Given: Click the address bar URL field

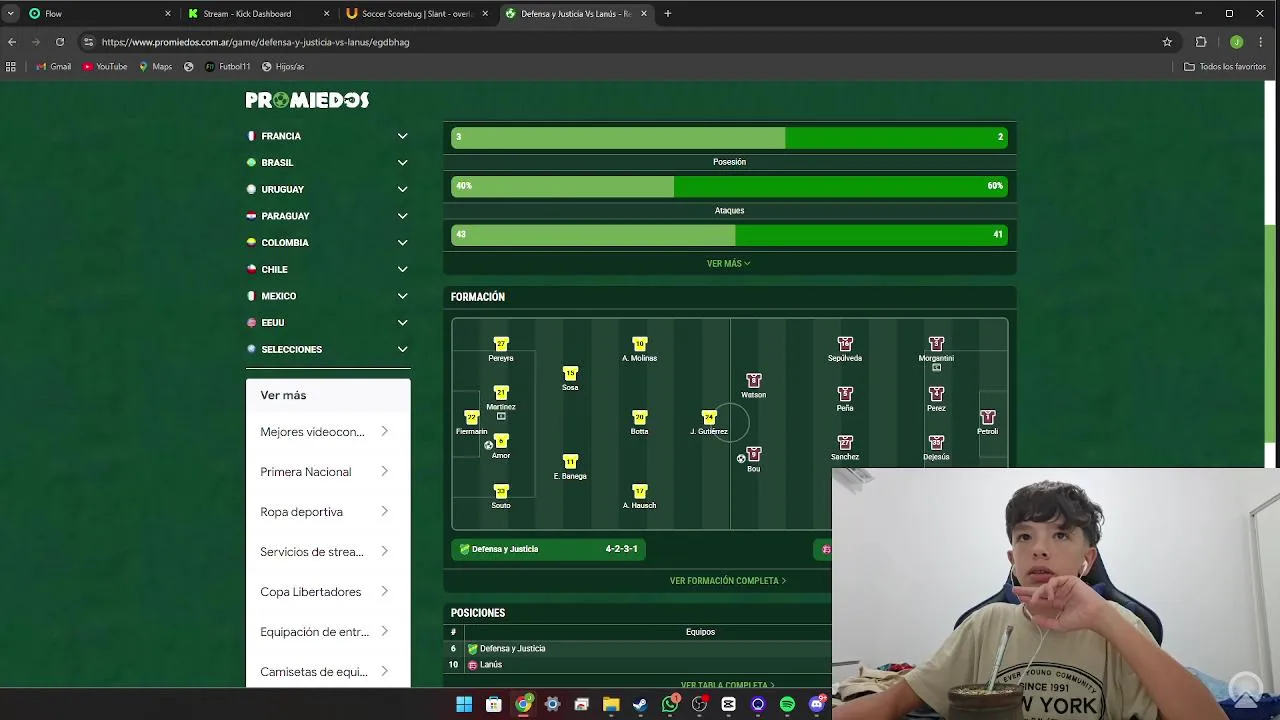Looking at the screenshot, I should point(620,42).
